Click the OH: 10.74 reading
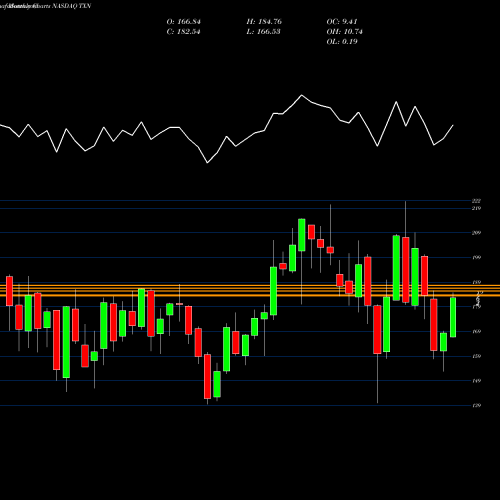 click(344, 32)
